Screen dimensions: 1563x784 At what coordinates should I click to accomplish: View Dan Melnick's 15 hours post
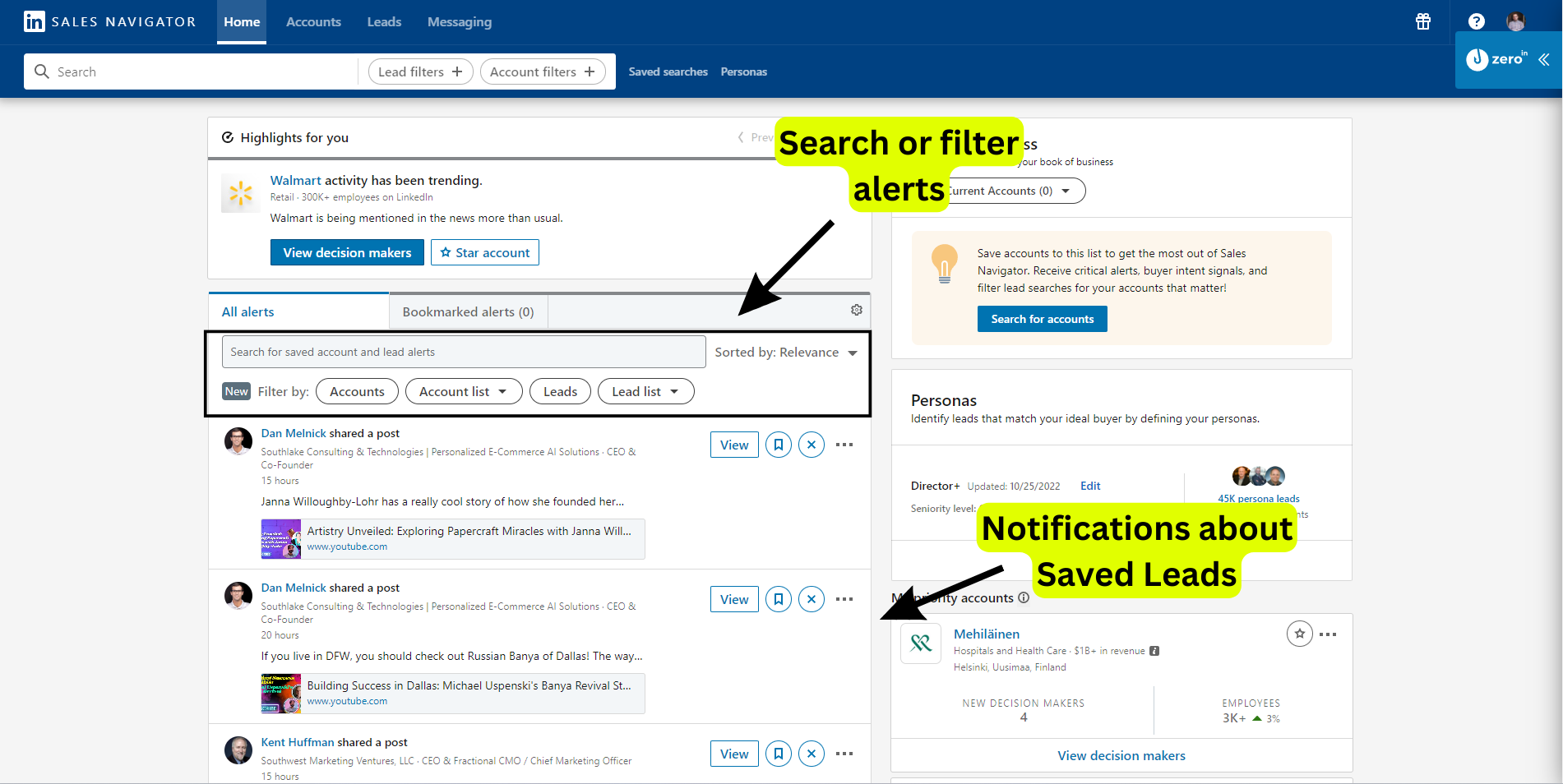point(734,445)
